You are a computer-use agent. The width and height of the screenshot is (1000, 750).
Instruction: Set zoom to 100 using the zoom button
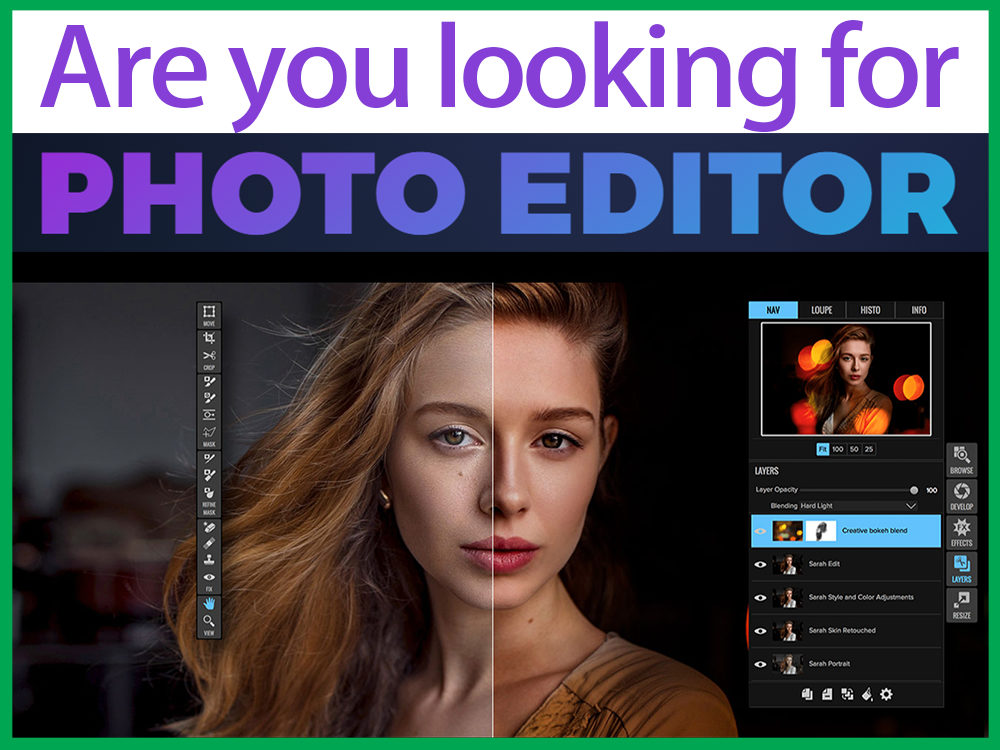tap(837, 449)
